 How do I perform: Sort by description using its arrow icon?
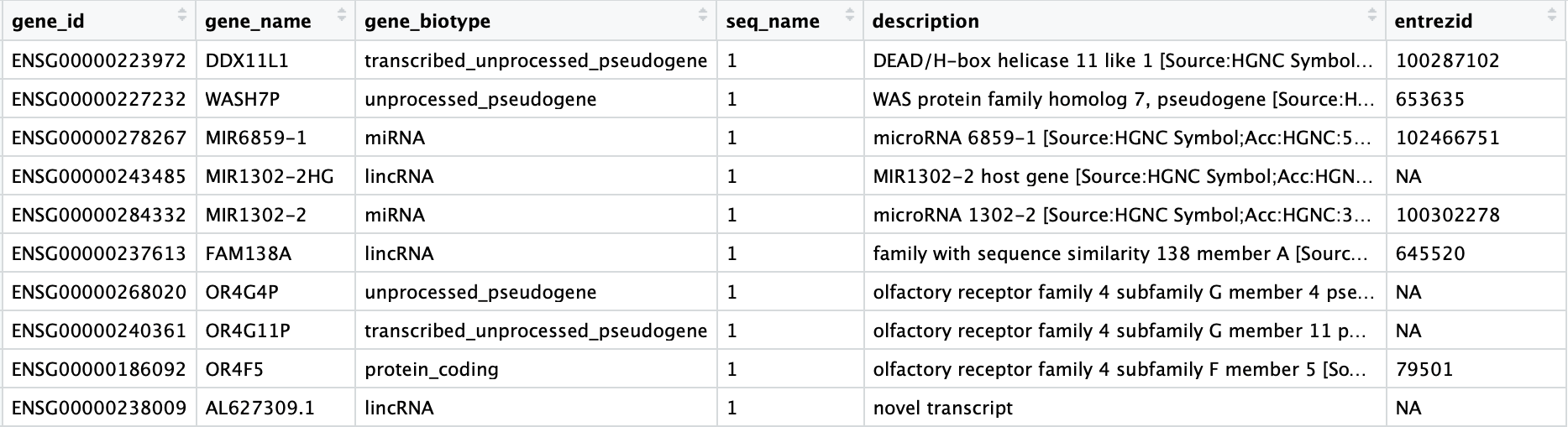[x=1371, y=15]
